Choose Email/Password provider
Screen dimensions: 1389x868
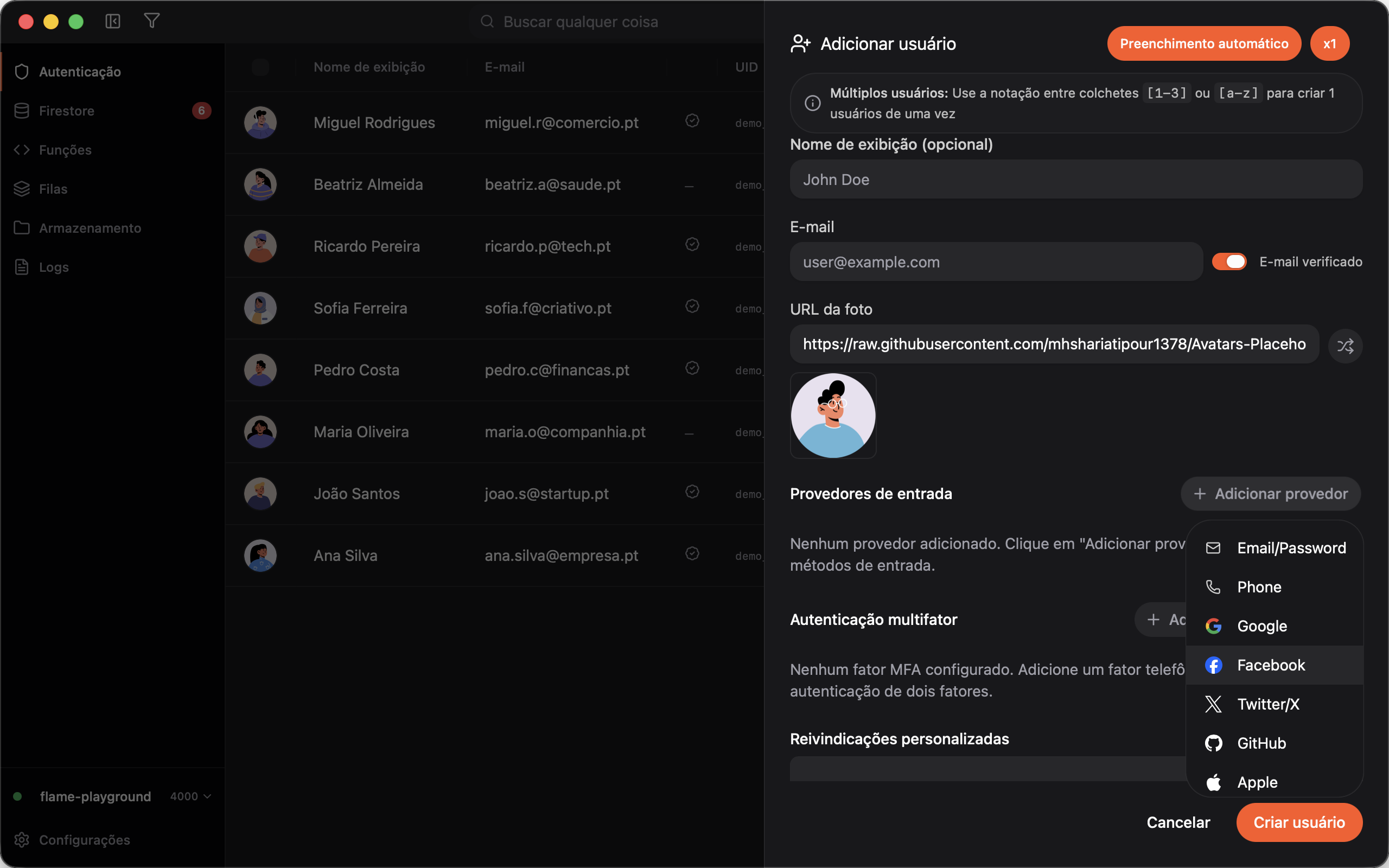click(x=1275, y=548)
